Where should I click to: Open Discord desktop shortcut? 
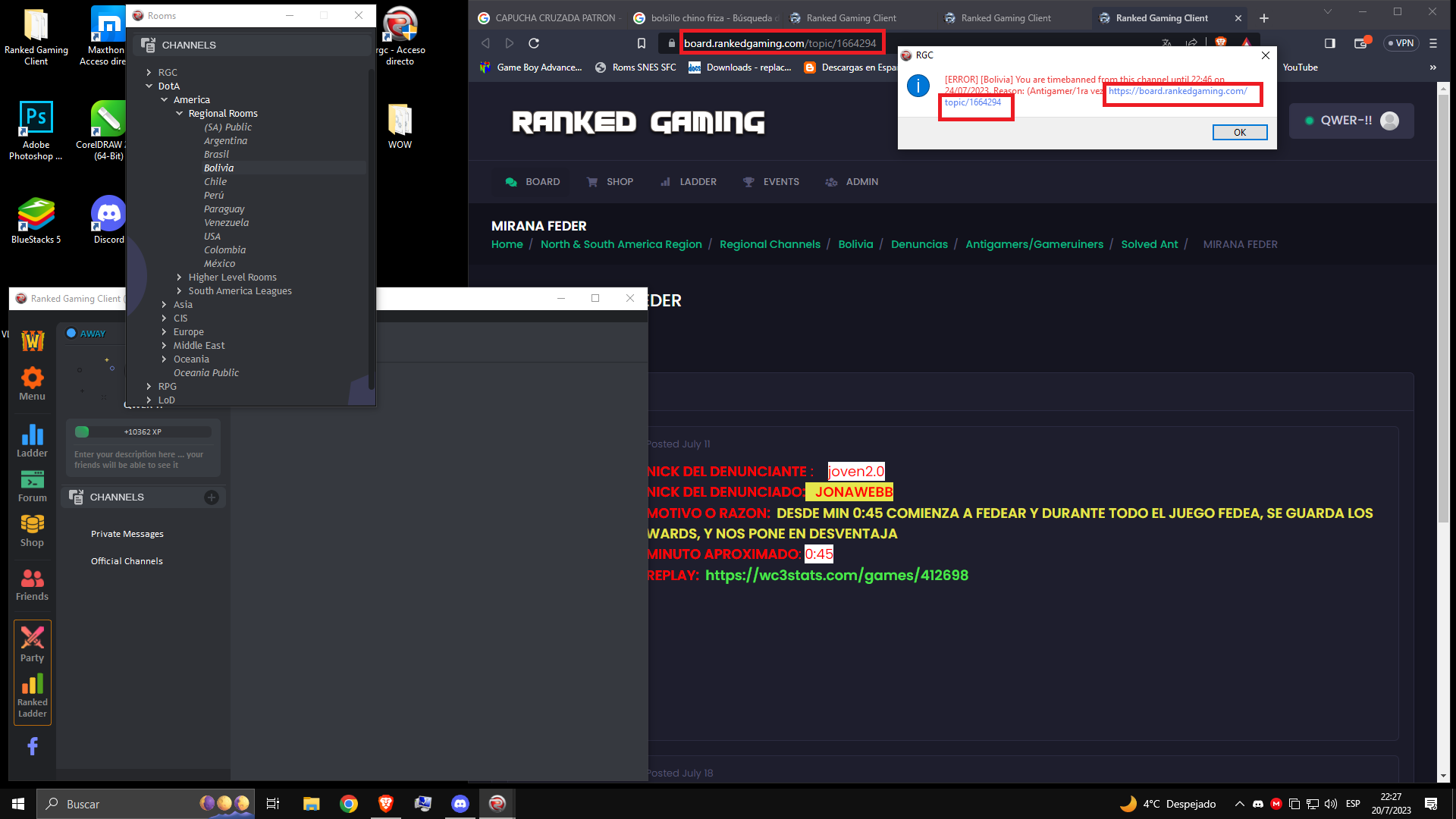(108, 220)
